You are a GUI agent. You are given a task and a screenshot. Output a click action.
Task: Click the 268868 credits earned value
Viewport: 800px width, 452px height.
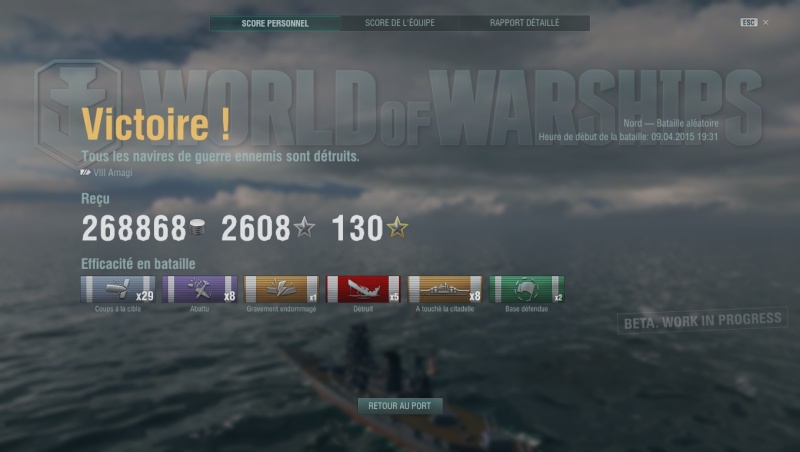pos(134,228)
